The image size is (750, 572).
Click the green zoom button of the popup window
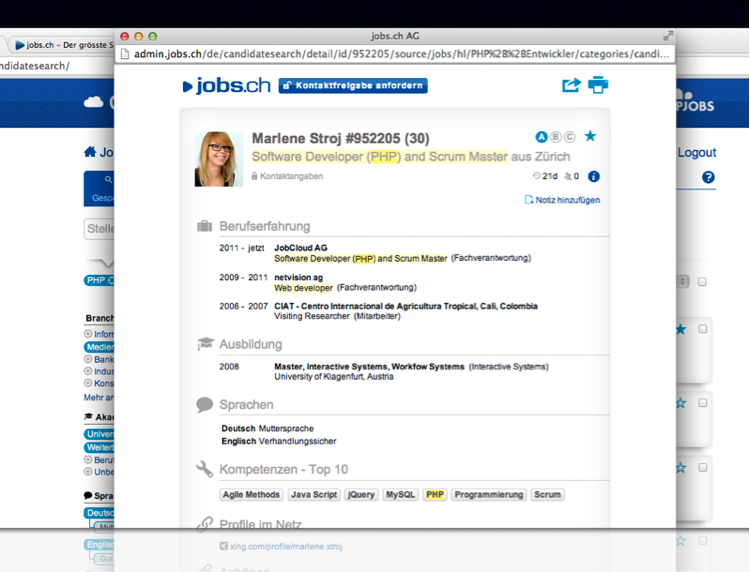coord(153,36)
